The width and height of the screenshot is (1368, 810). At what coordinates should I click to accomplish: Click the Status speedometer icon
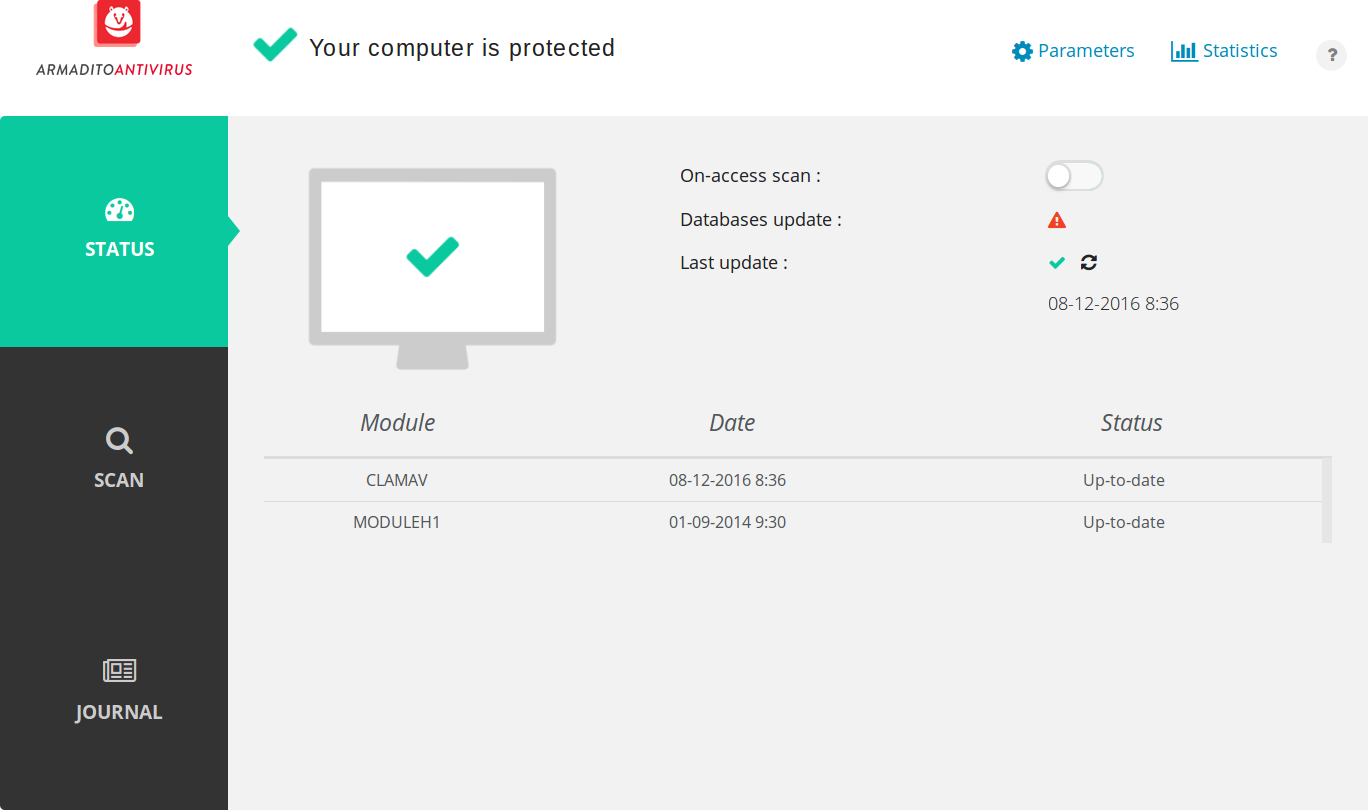[119, 210]
